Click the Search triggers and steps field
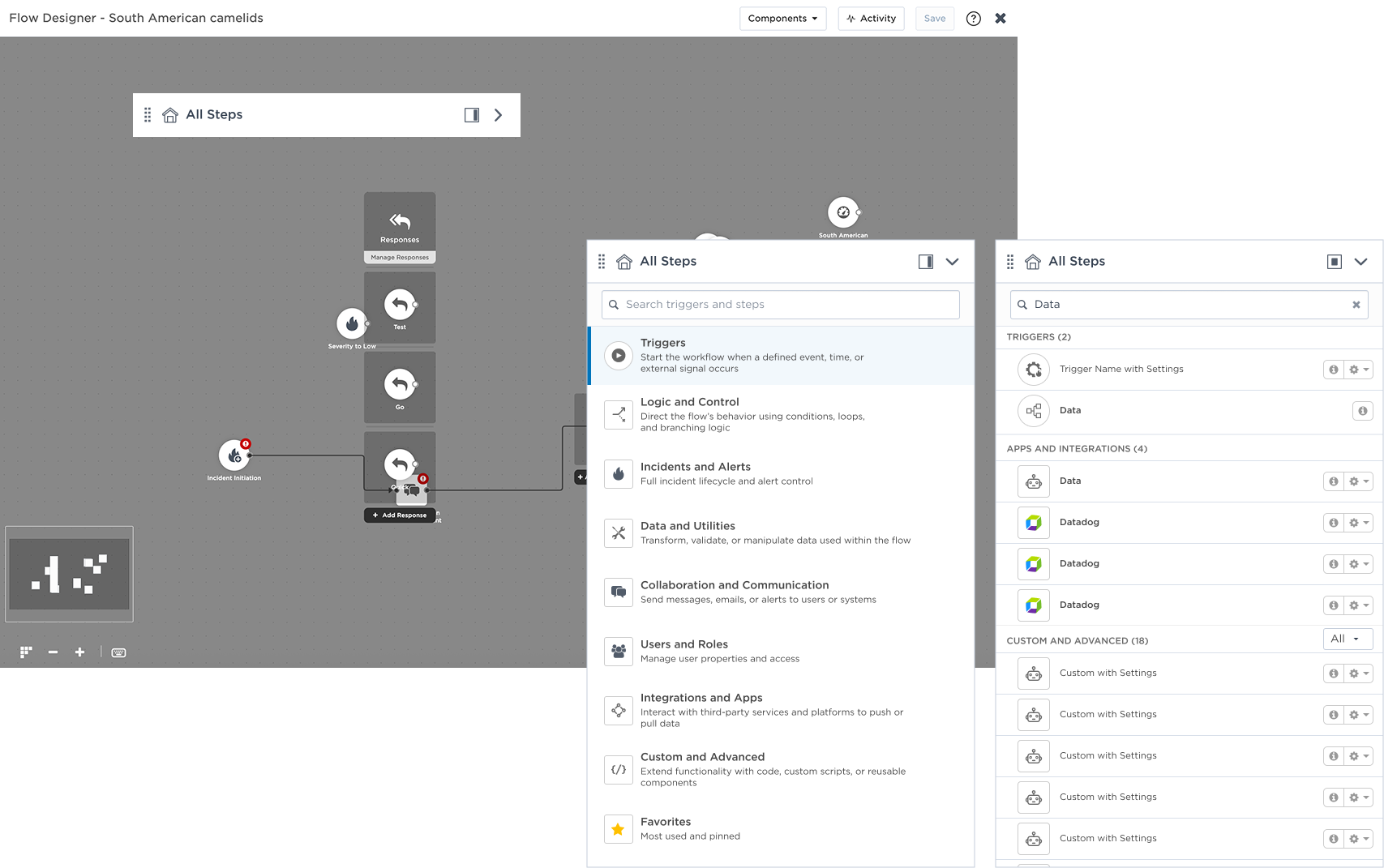The height and width of the screenshot is (868, 1384). coord(780,305)
